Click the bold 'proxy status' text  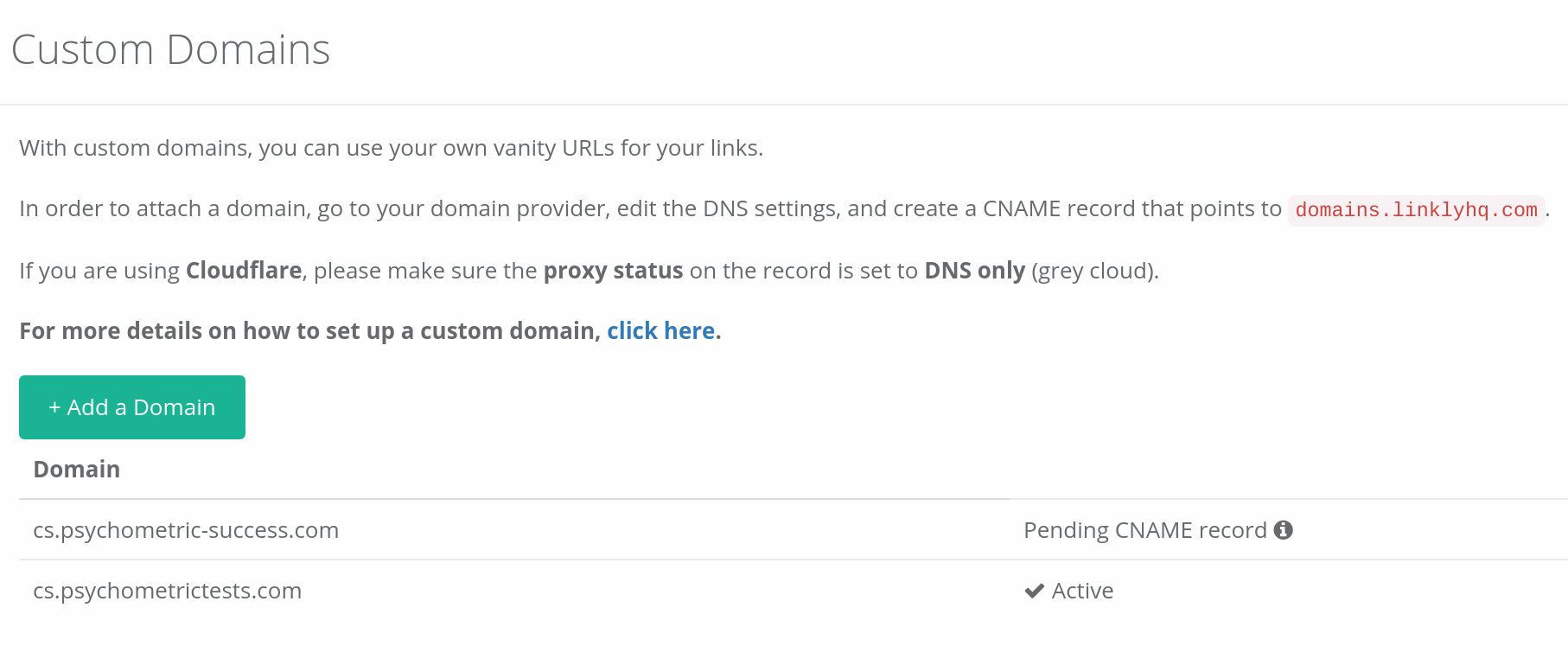(613, 271)
